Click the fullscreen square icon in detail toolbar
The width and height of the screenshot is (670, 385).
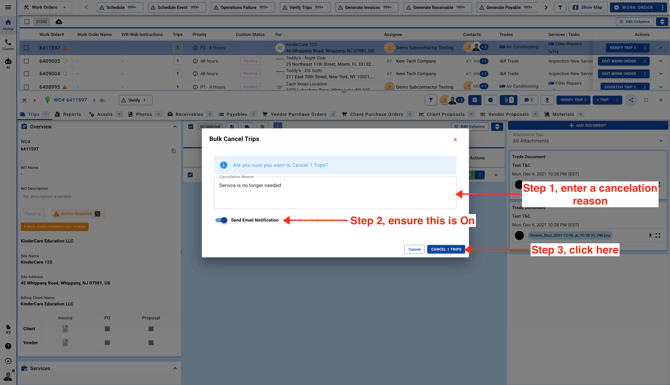tap(646, 100)
